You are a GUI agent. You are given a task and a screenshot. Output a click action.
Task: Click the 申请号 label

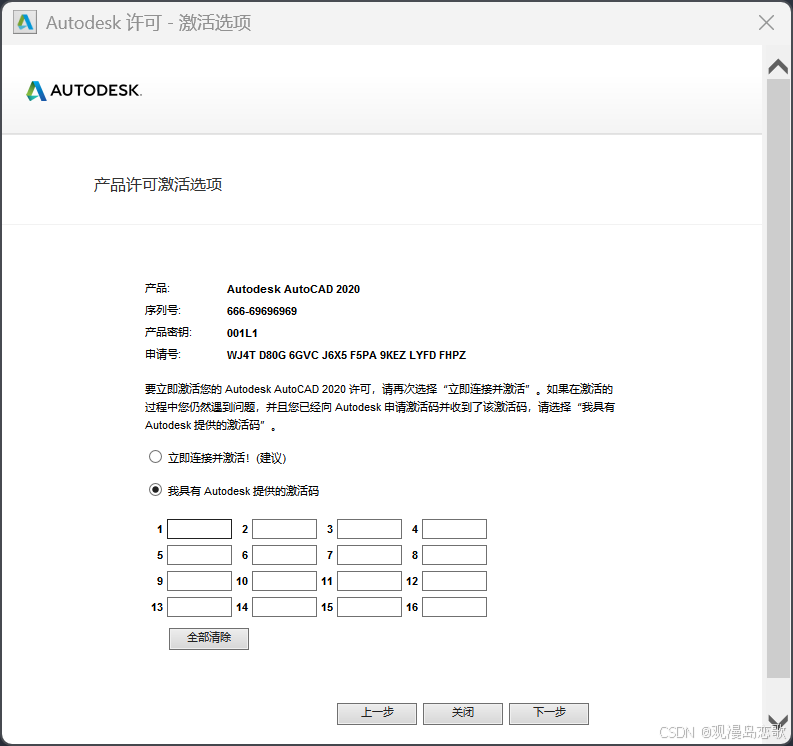click(163, 355)
